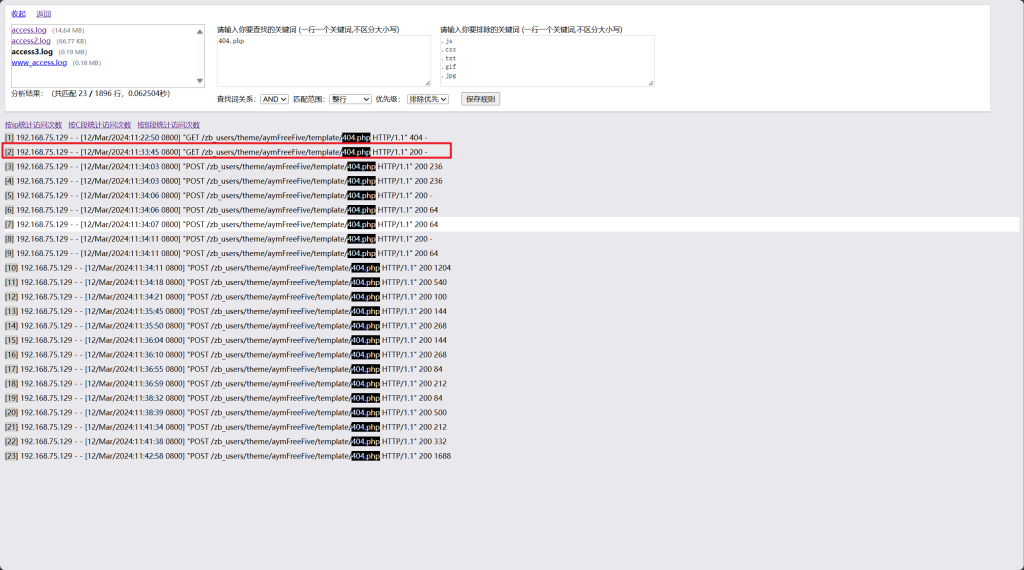Click 按ip统计访问次数 link
1024x570 pixels.
point(33,125)
